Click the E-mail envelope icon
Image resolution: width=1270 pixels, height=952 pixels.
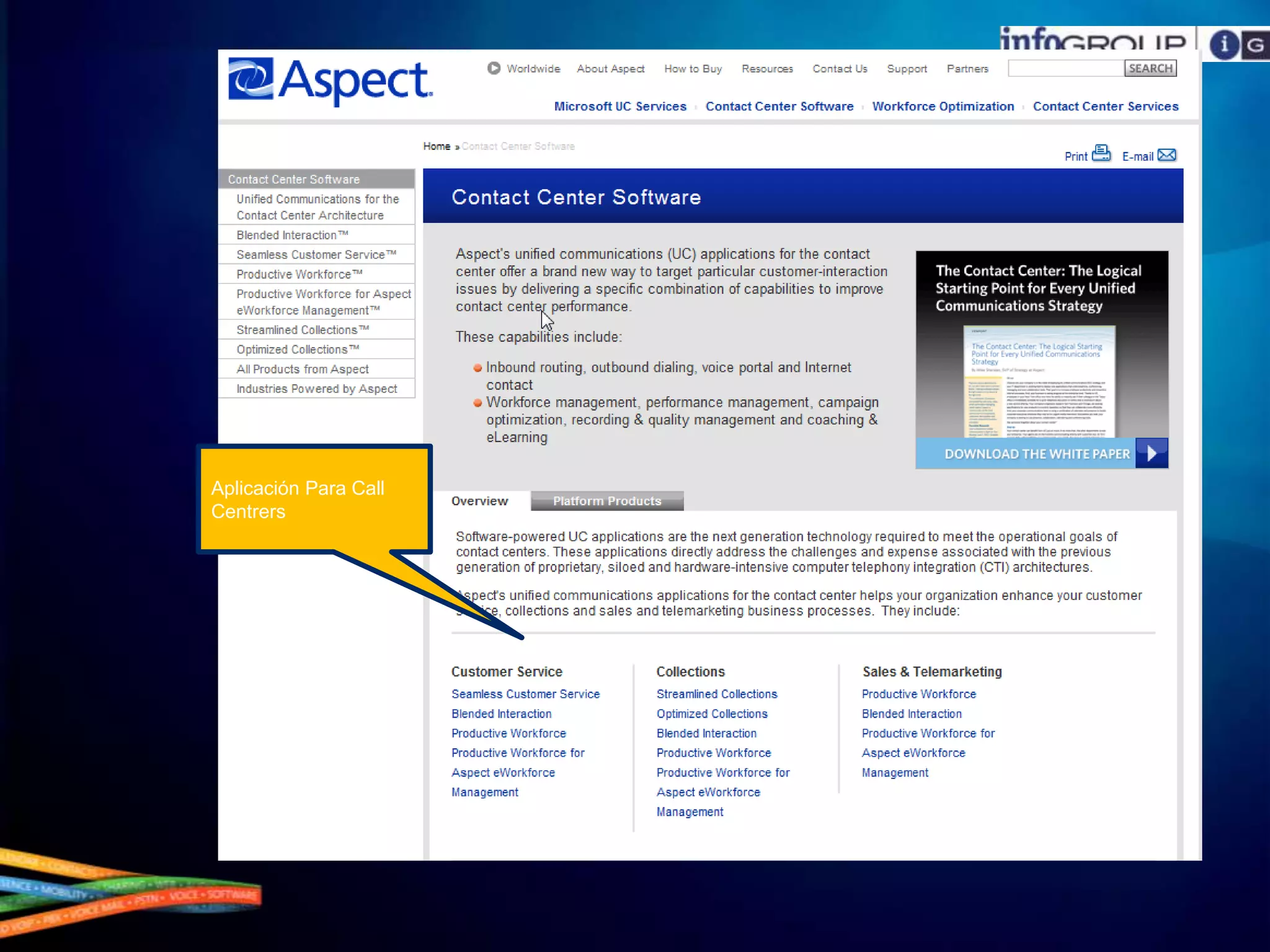click(1166, 154)
